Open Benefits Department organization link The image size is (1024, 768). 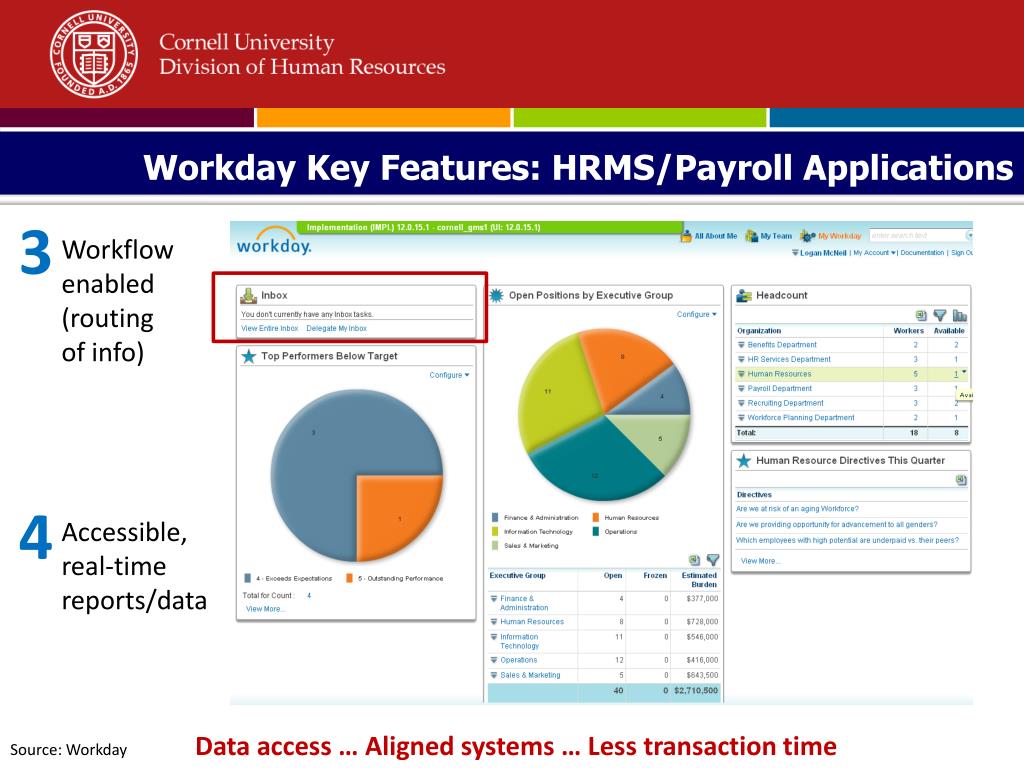tap(782, 345)
